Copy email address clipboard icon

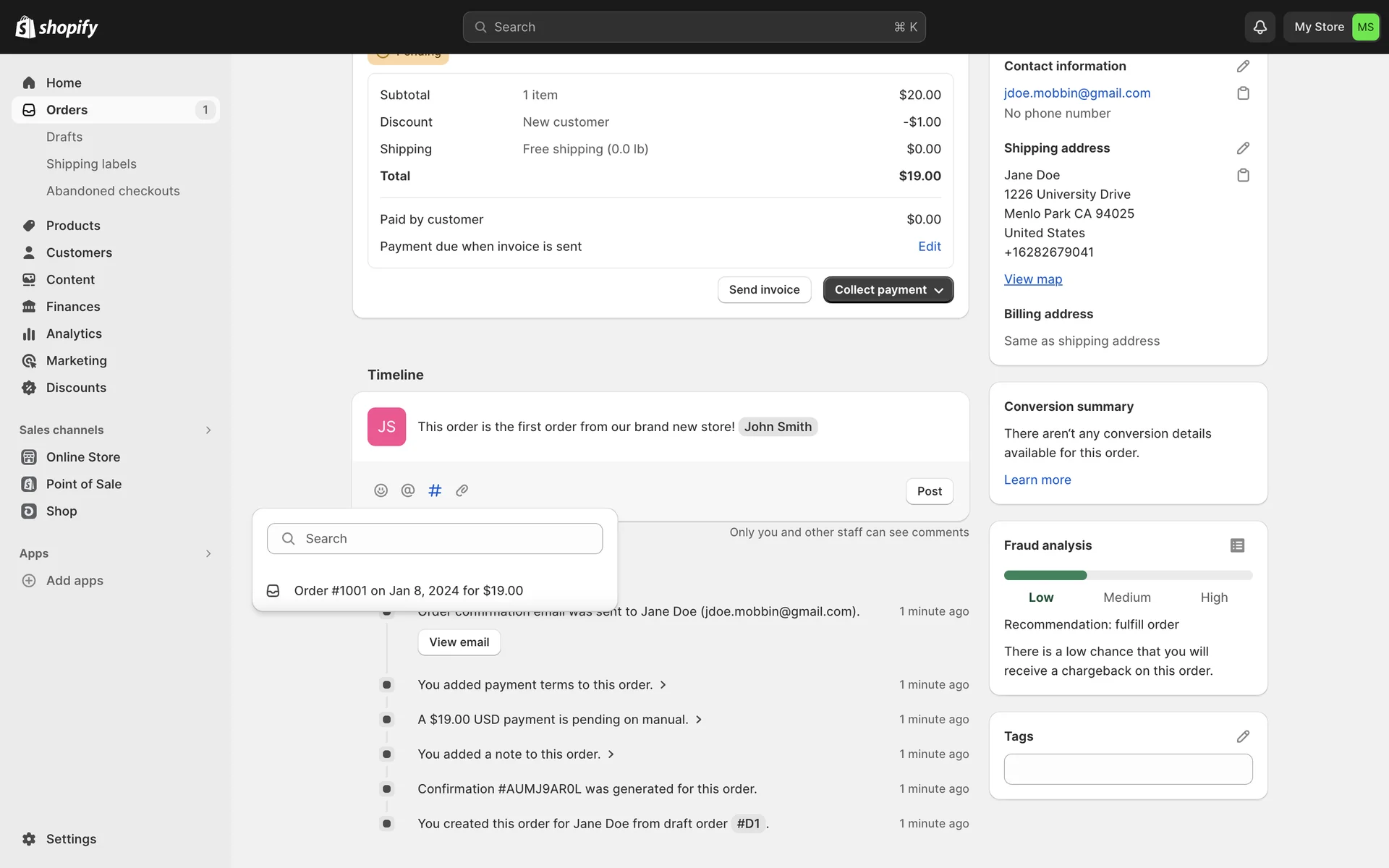pos(1243,93)
